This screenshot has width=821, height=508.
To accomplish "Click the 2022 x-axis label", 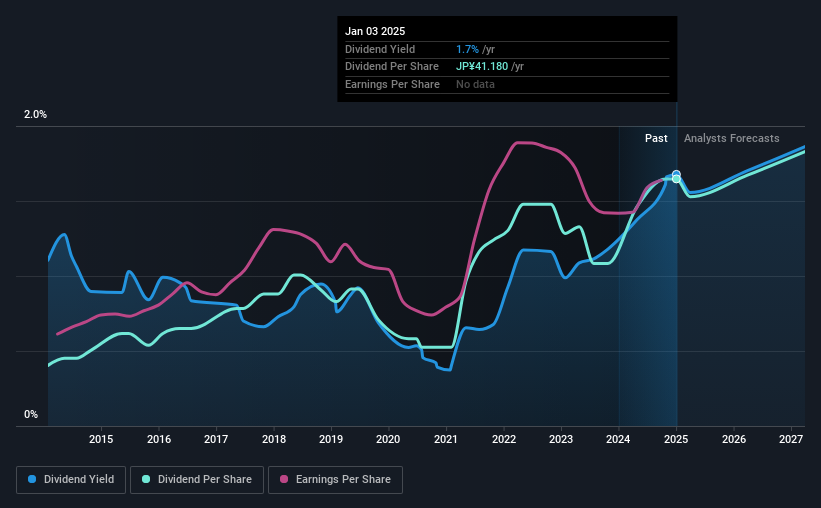I will pos(504,439).
